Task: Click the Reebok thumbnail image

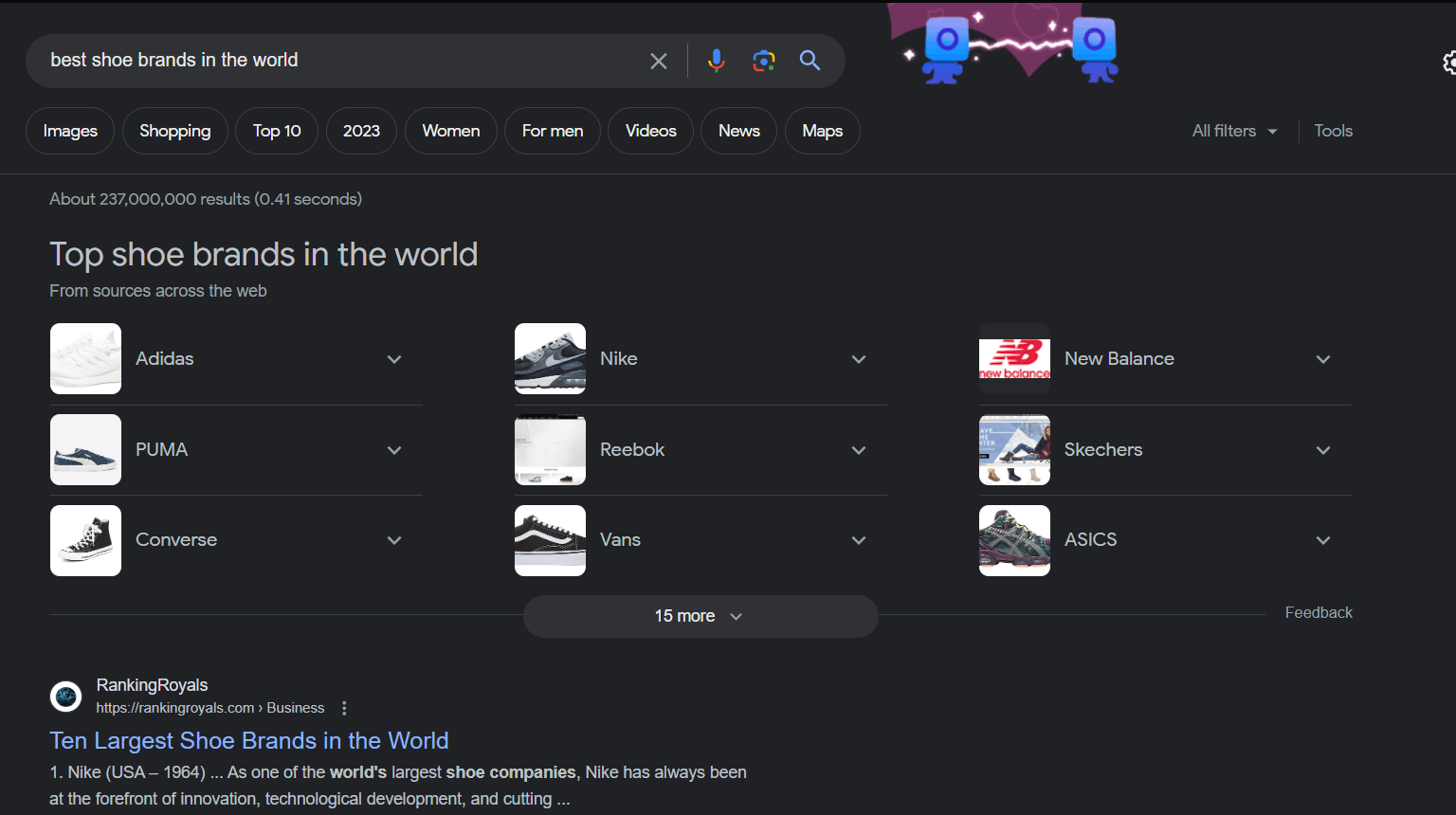Action: pyautogui.click(x=550, y=449)
